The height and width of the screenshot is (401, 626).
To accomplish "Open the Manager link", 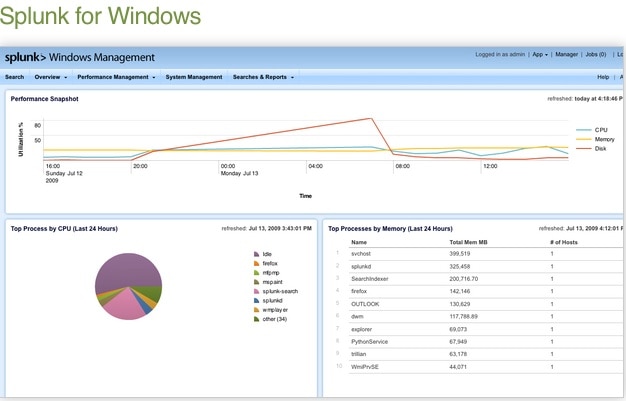I will click(x=566, y=54).
